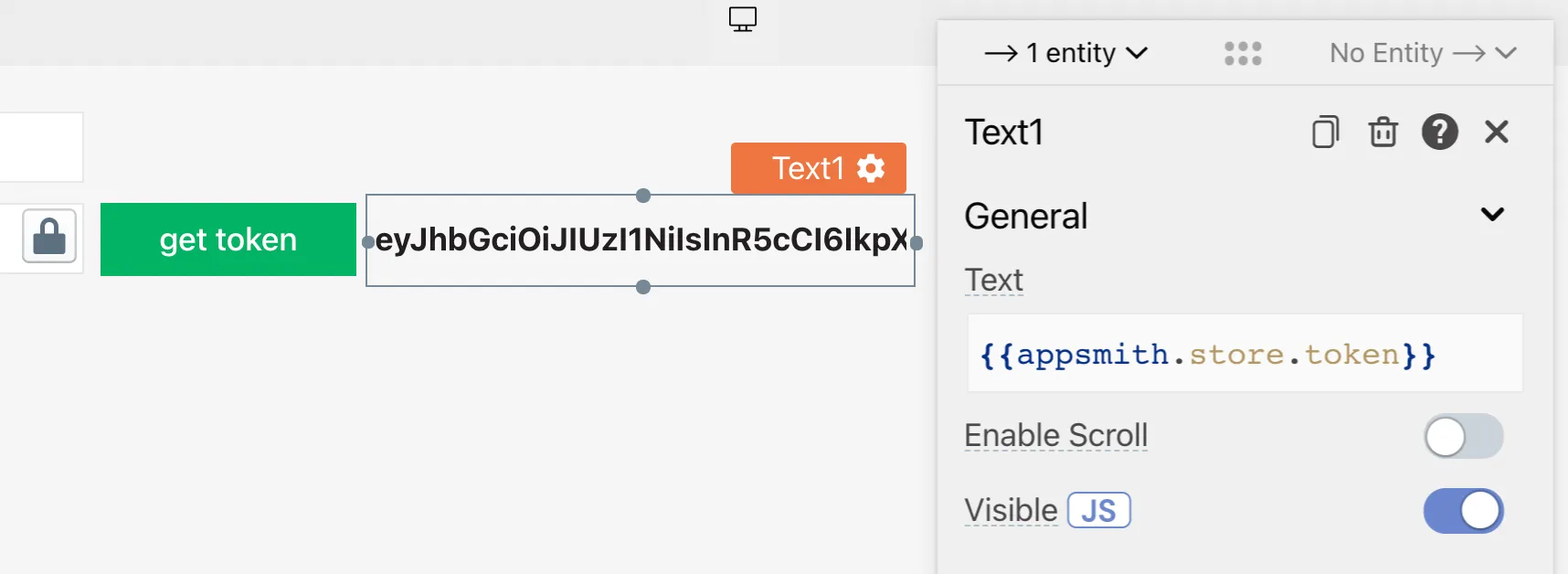Close the Text1 property pane
1568x574 pixels.
(x=1496, y=133)
